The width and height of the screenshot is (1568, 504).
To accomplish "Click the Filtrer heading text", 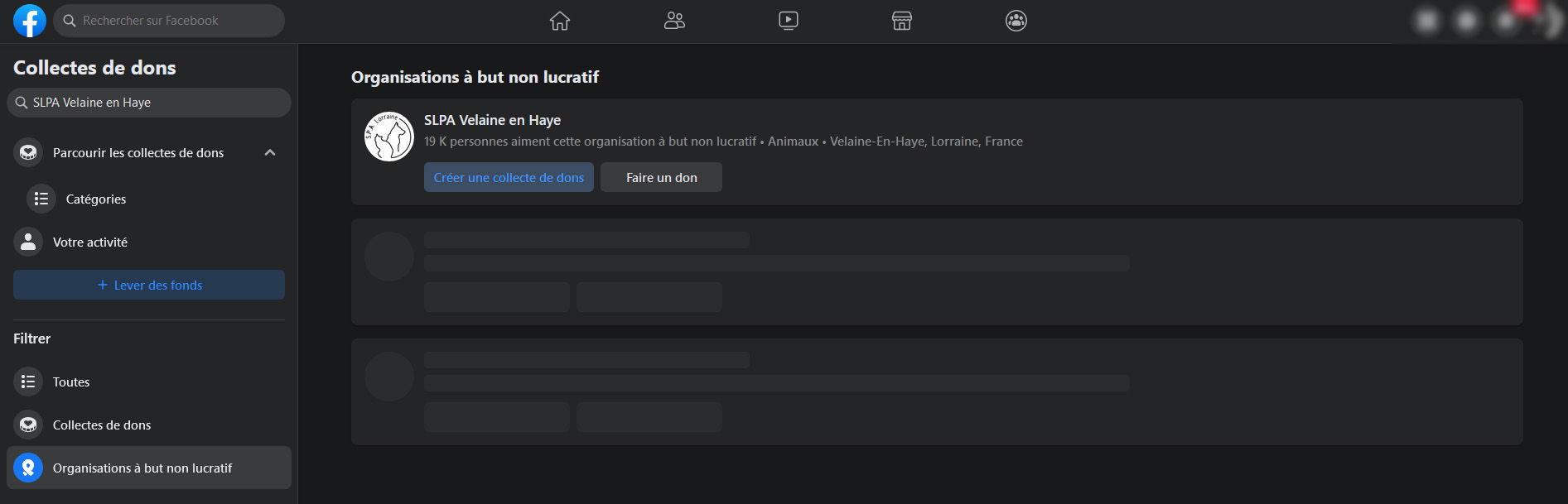I will [x=31, y=338].
